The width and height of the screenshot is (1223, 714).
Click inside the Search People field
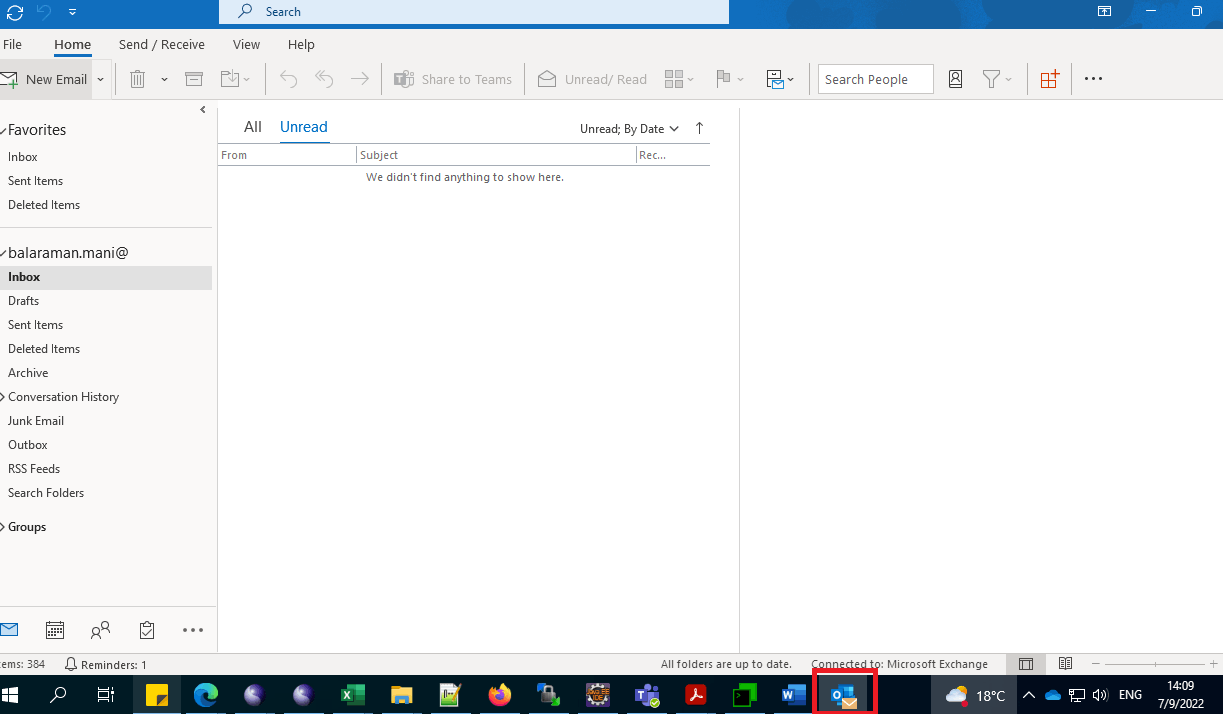[x=875, y=78]
